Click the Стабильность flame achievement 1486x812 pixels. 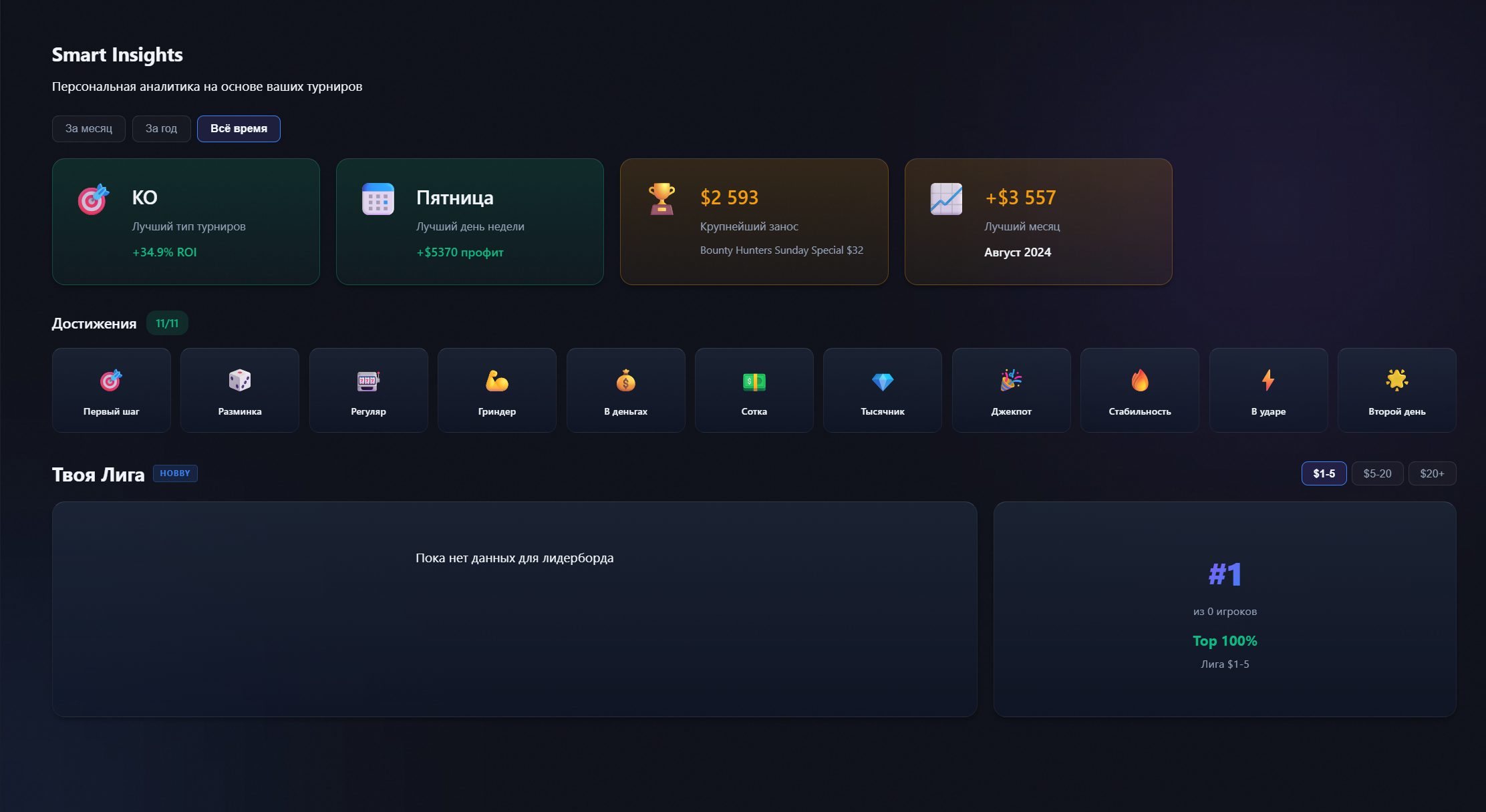(1139, 390)
